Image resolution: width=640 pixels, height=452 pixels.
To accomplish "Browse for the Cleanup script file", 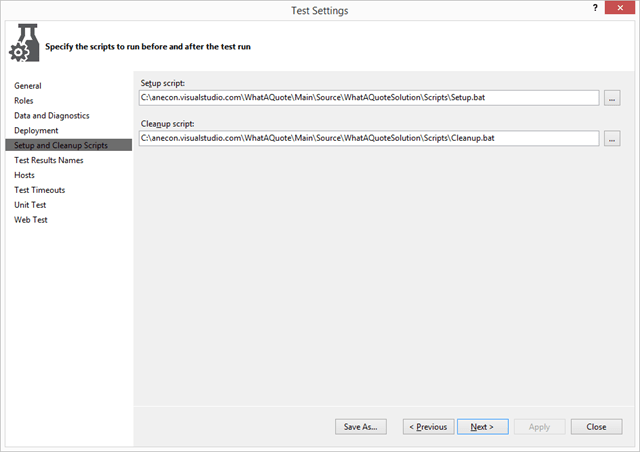I will (613, 138).
